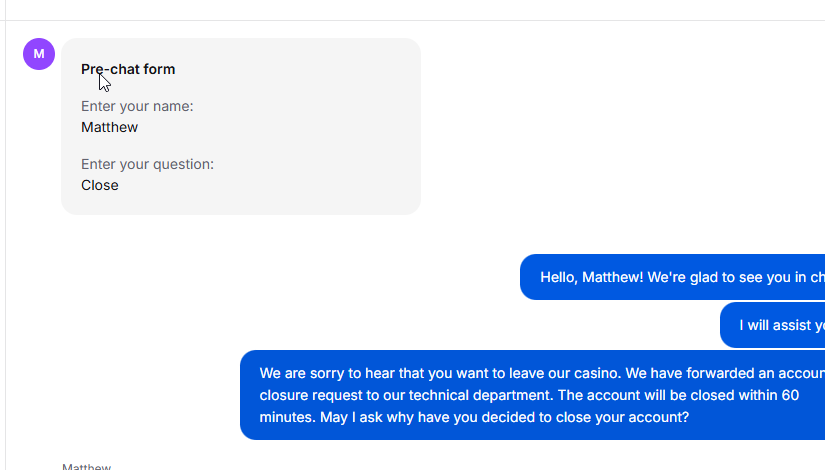Click "We are sorry to hear" opening text
825x470 pixels.
coord(326,373)
